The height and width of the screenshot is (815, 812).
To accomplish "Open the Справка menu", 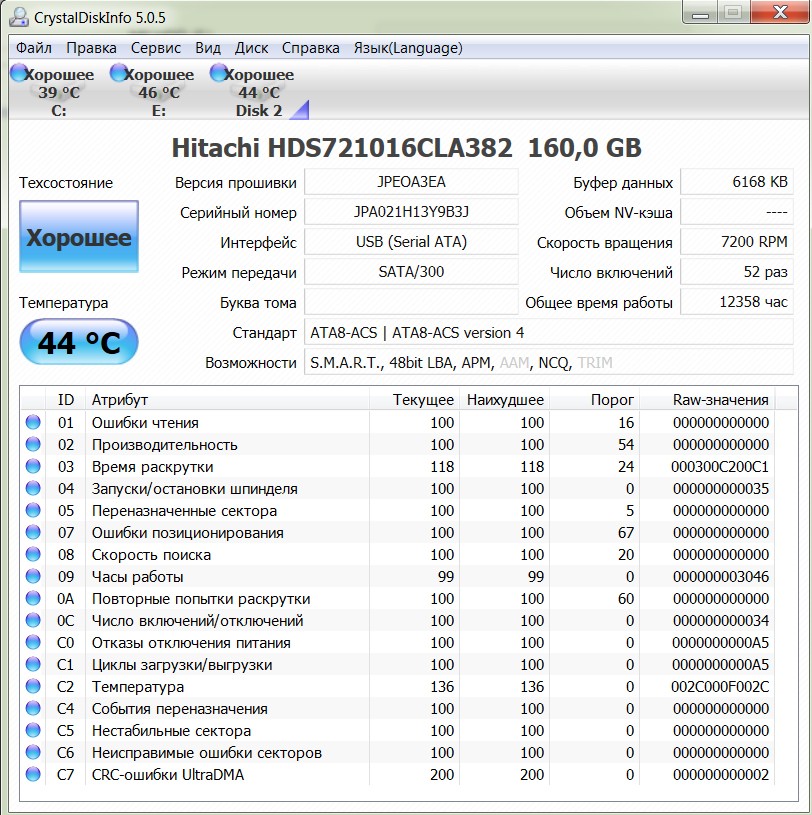I will coord(310,48).
